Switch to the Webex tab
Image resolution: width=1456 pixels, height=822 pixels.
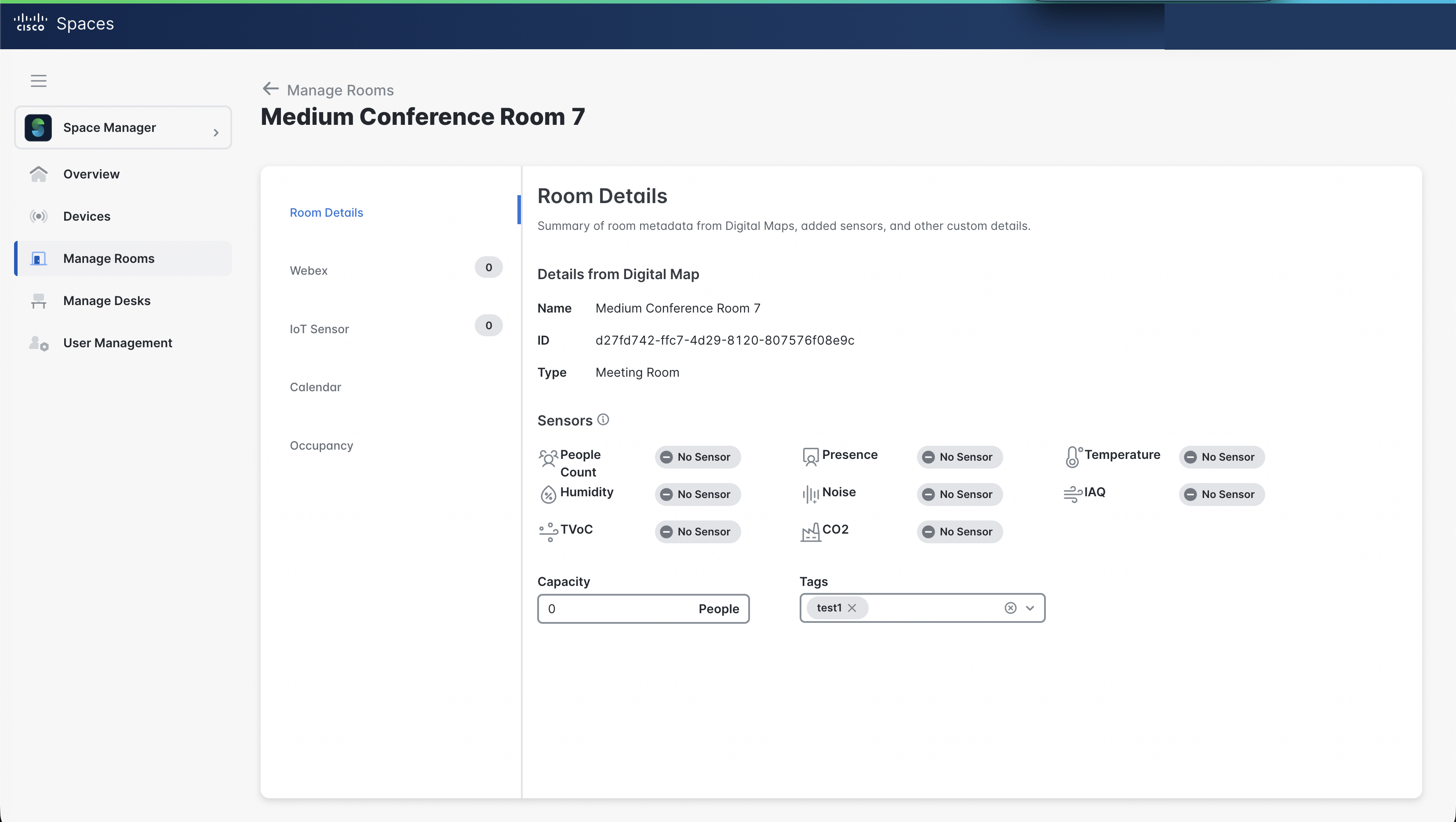coord(309,271)
